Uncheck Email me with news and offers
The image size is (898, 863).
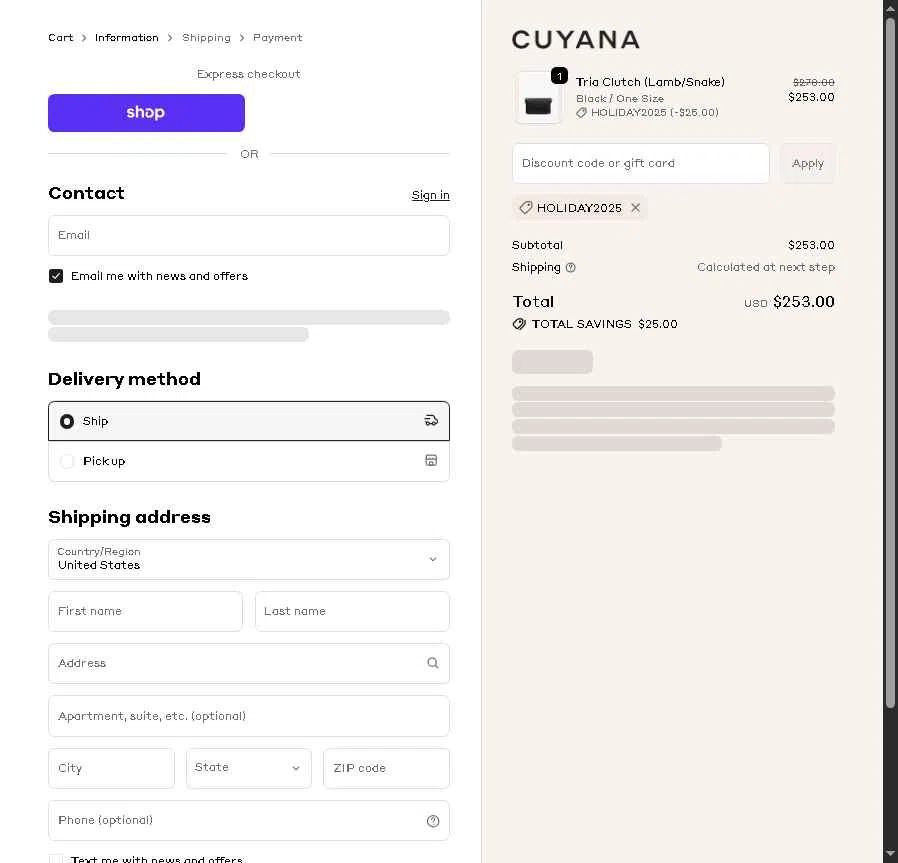click(56, 276)
